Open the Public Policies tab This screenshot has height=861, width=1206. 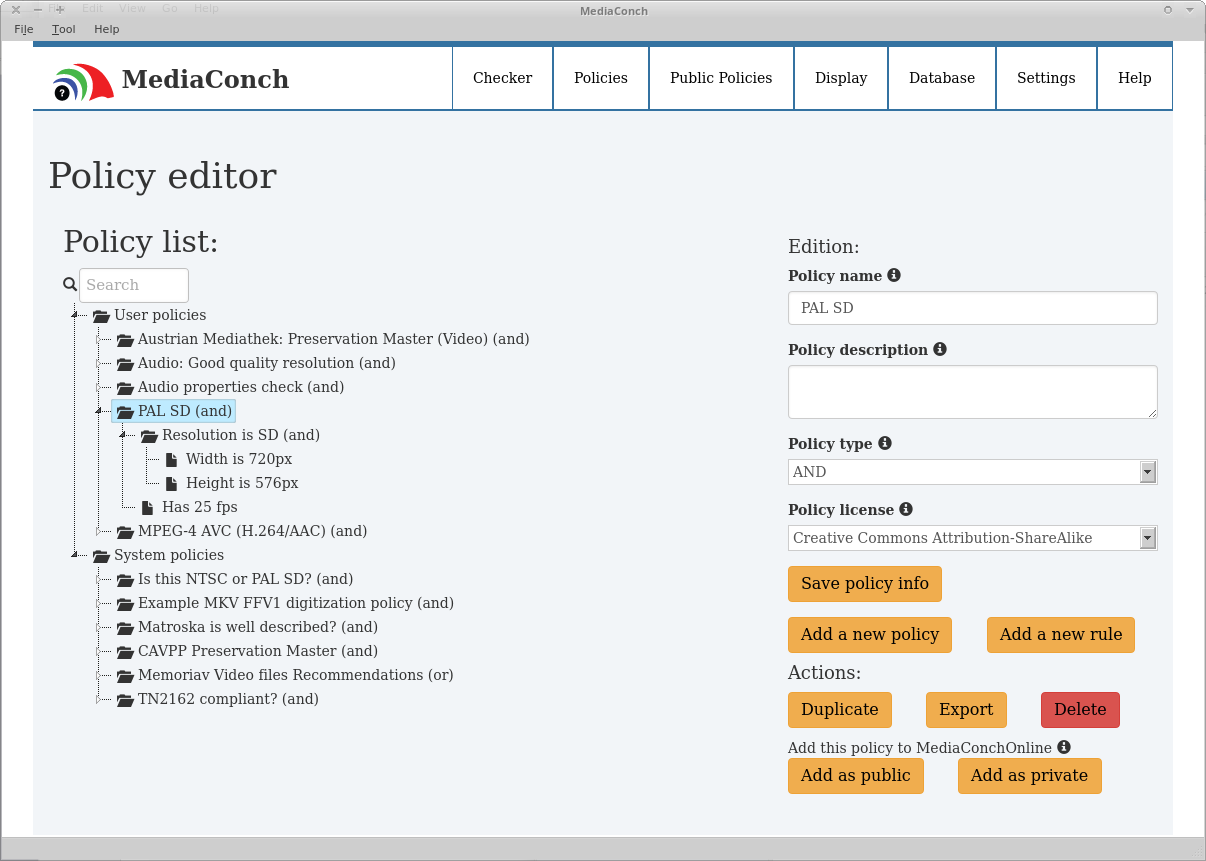721,78
